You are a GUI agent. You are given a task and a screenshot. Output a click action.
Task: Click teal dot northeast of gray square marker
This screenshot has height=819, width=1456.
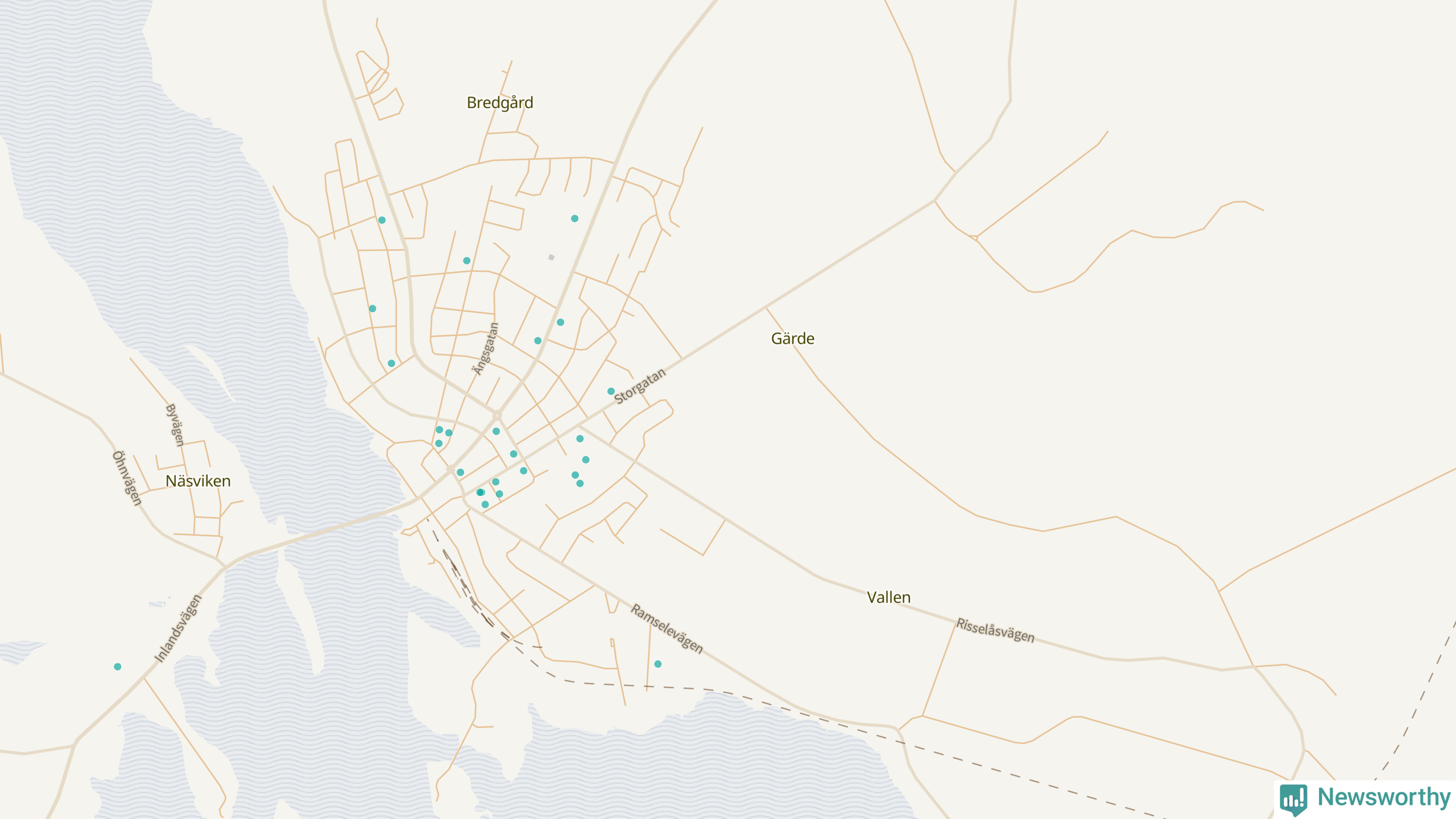[x=574, y=218]
